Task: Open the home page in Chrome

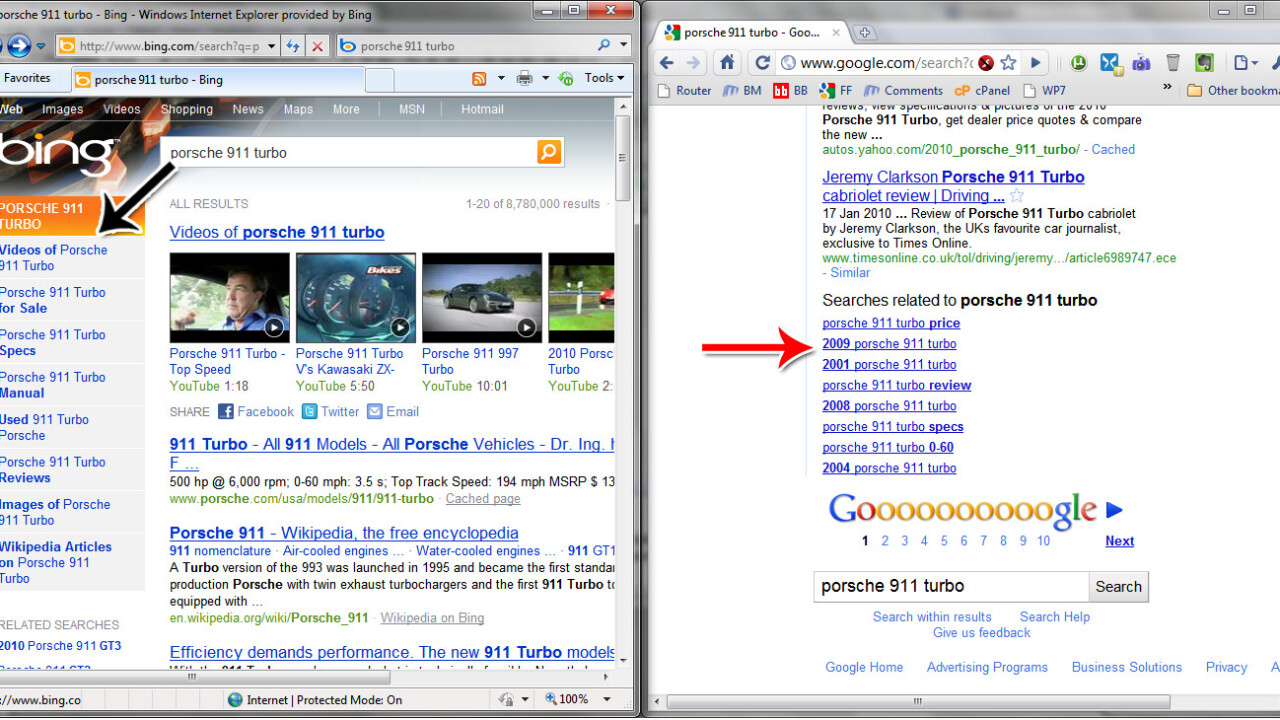Action: click(x=728, y=63)
